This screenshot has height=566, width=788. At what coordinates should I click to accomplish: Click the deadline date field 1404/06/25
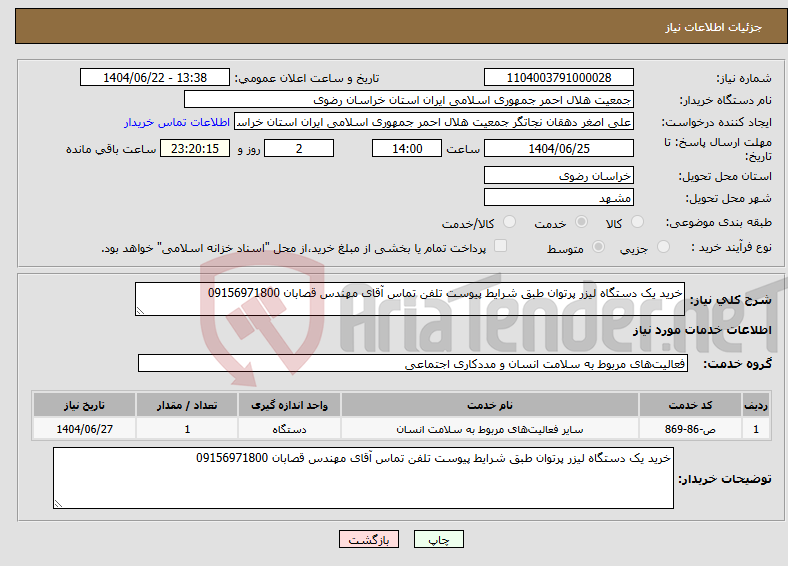[x=558, y=148]
